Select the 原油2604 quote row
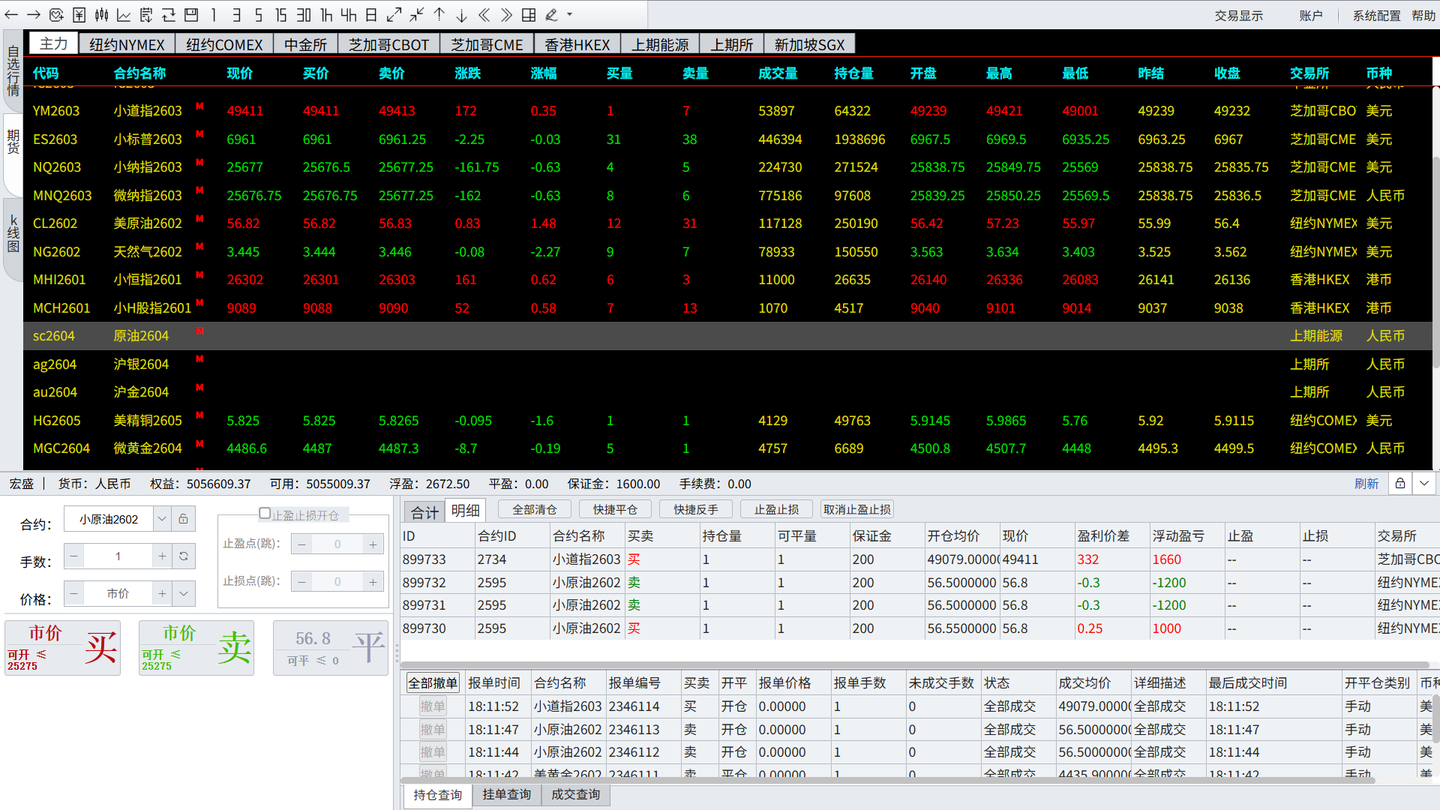Viewport: 1440px width, 810px height. 727,336
